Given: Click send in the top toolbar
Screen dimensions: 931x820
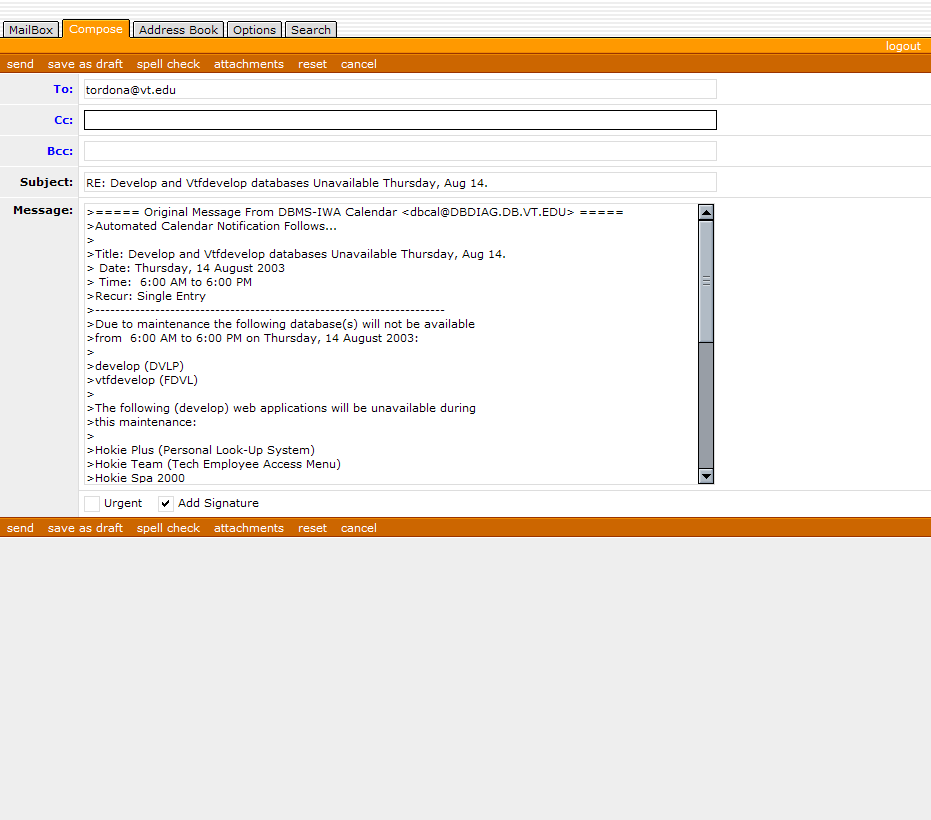Looking at the screenshot, I should click(20, 64).
